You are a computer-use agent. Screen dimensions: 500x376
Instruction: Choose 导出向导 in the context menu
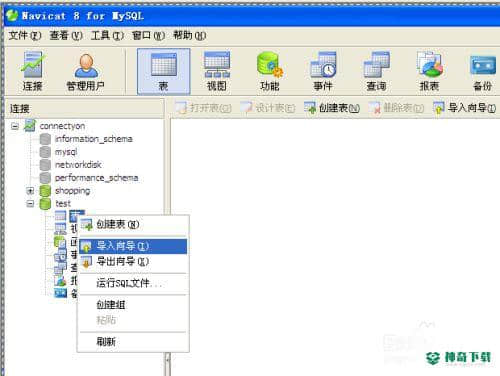(133, 261)
